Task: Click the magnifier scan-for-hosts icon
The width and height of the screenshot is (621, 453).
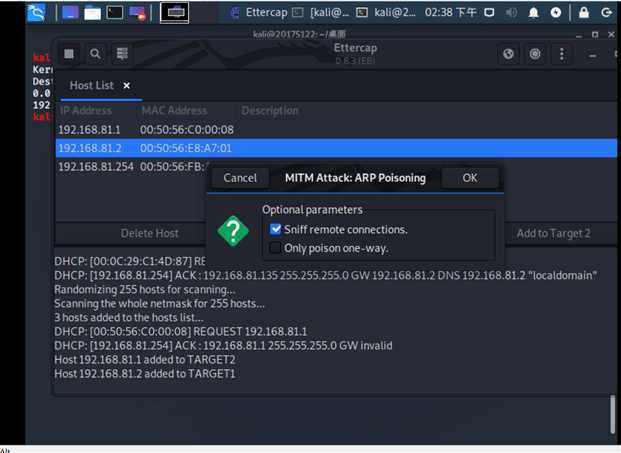Action: point(95,53)
